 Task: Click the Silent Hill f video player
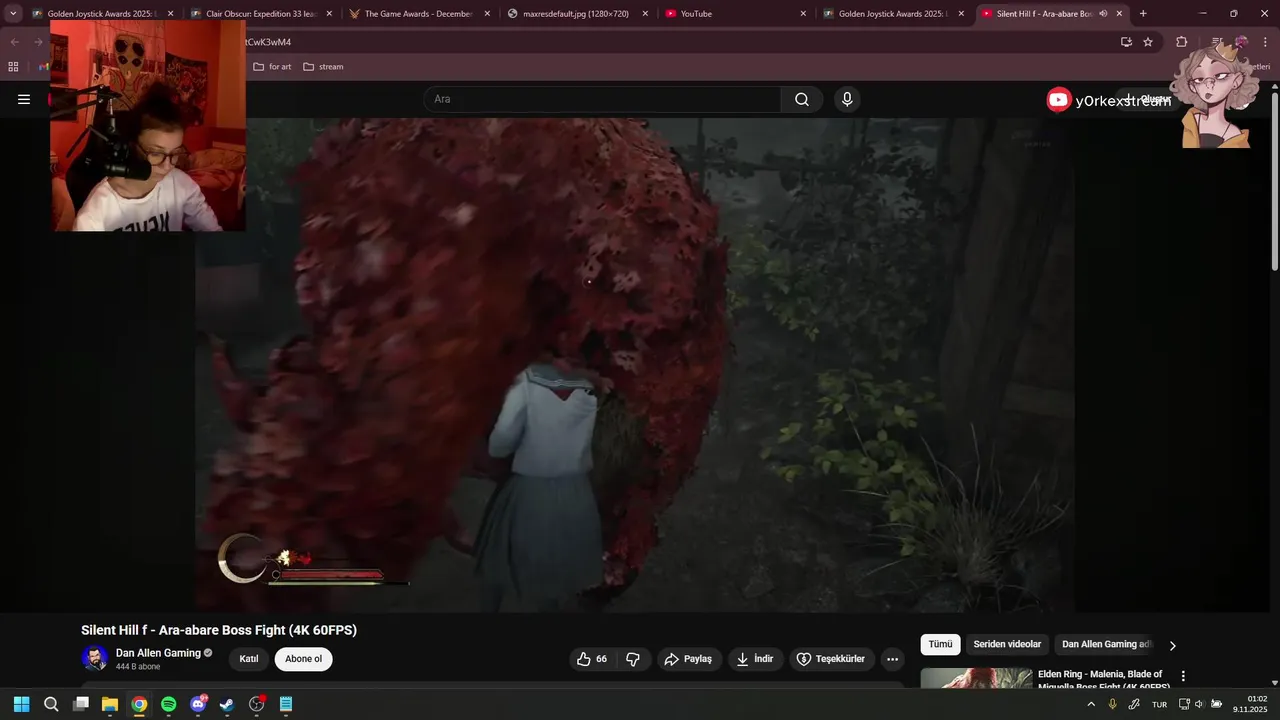pyautogui.click(x=635, y=365)
